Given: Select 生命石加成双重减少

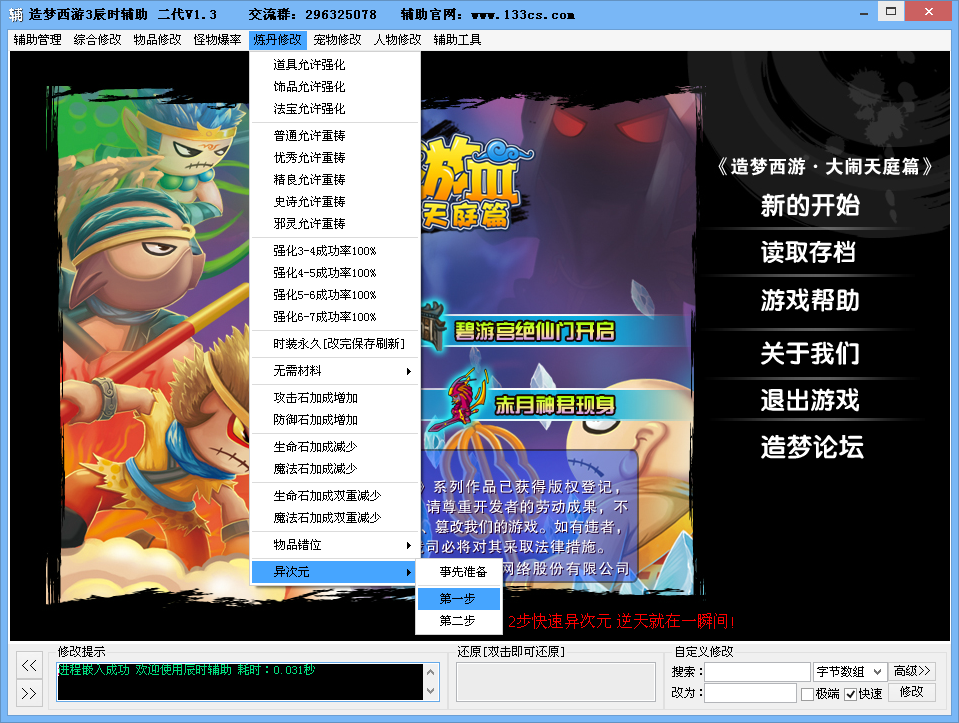Looking at the screenshot, I should tap(335, 495).
